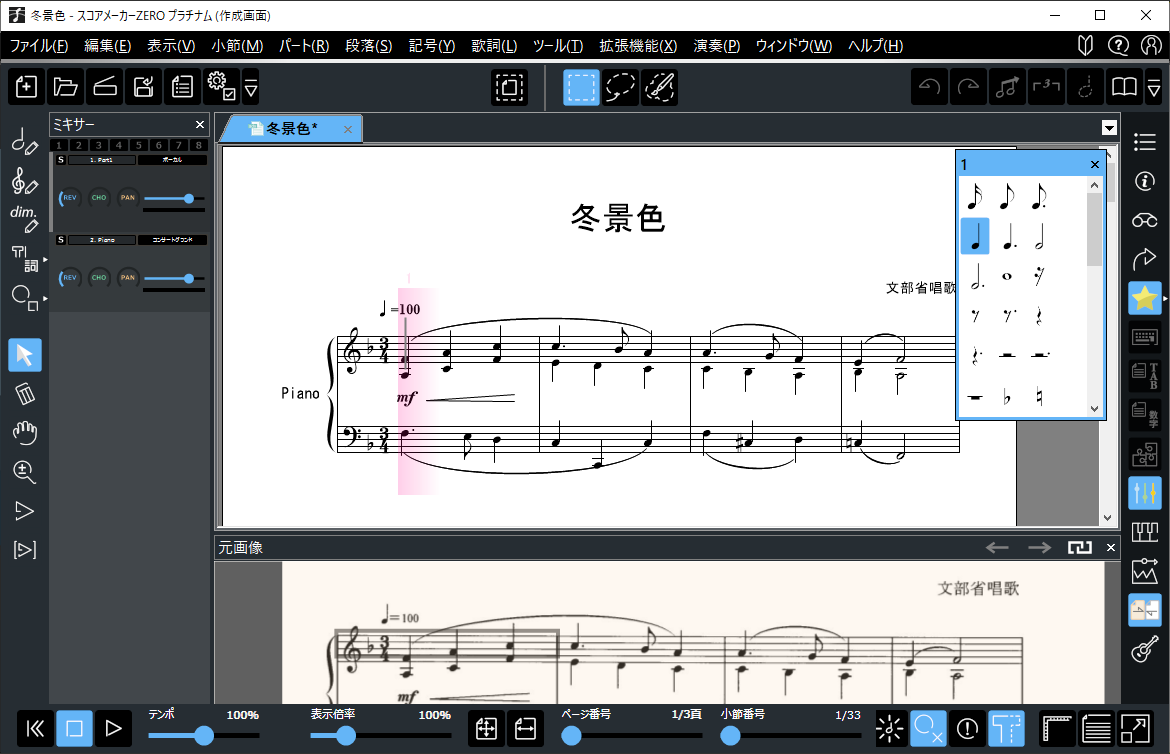Toggle the mixer panel button in sidebar

point(1145,493)
